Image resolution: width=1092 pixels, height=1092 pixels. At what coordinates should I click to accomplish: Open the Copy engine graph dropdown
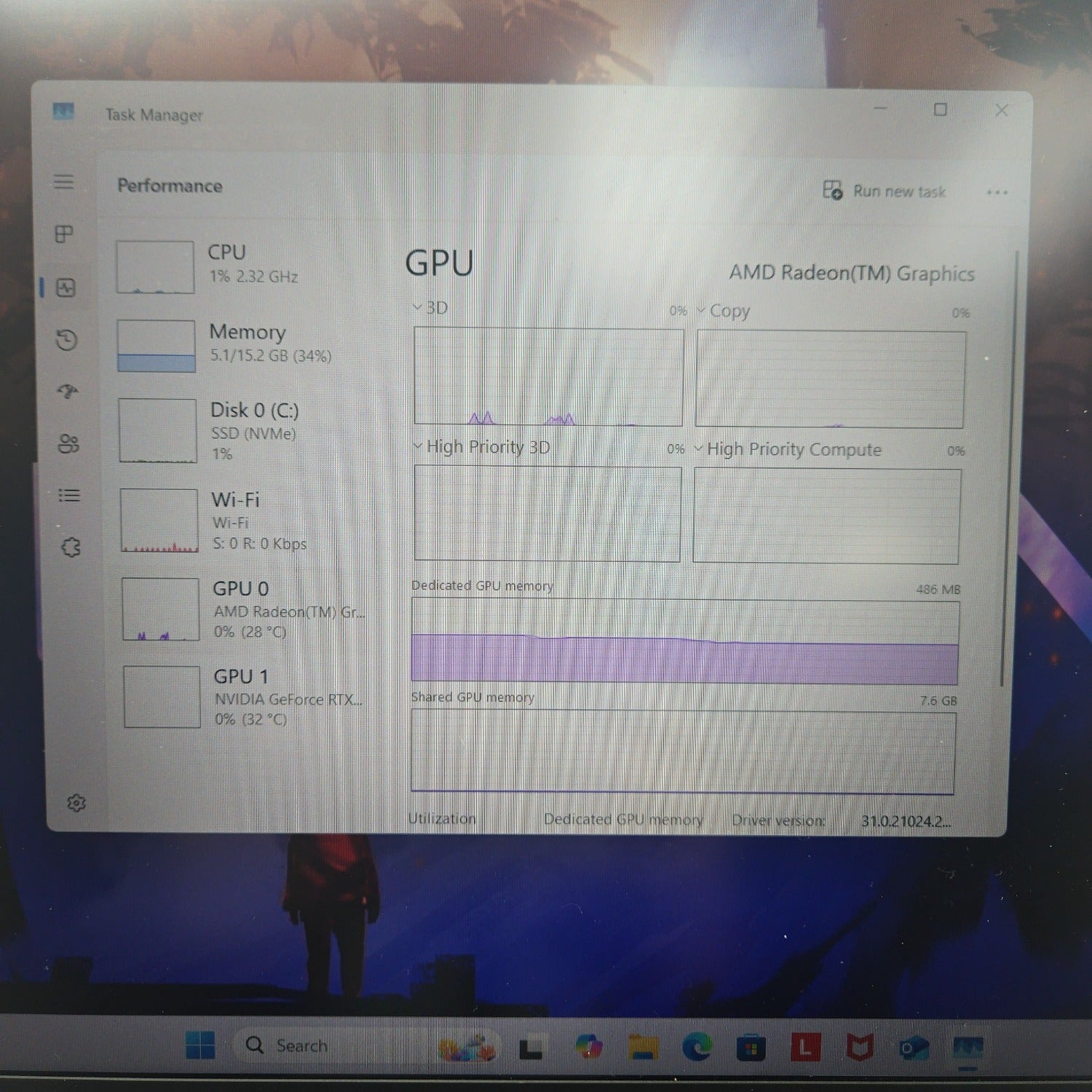tap(701, 310)
